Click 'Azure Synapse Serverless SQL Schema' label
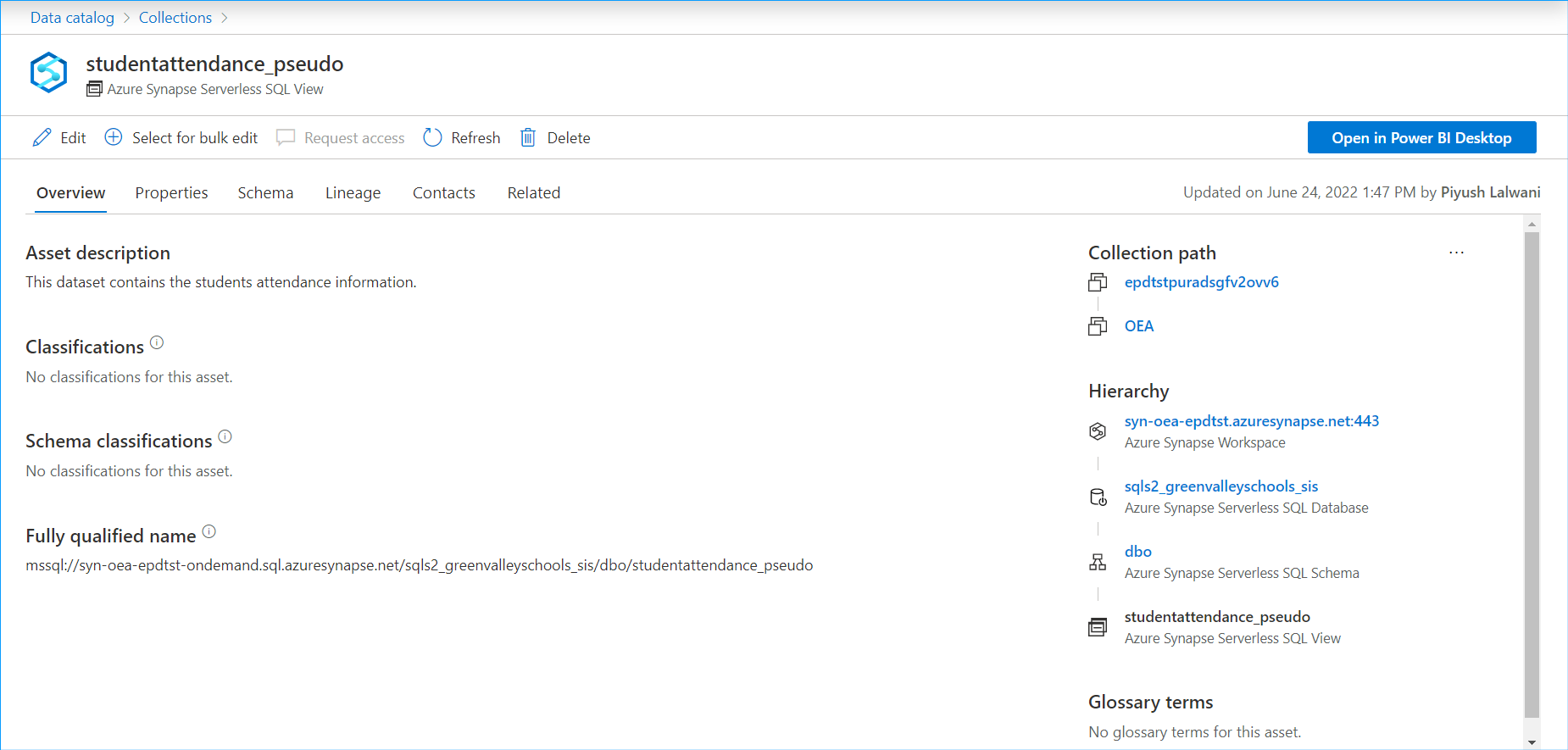The width and height of the screenshot is (1568, 750). point(1242,573)
